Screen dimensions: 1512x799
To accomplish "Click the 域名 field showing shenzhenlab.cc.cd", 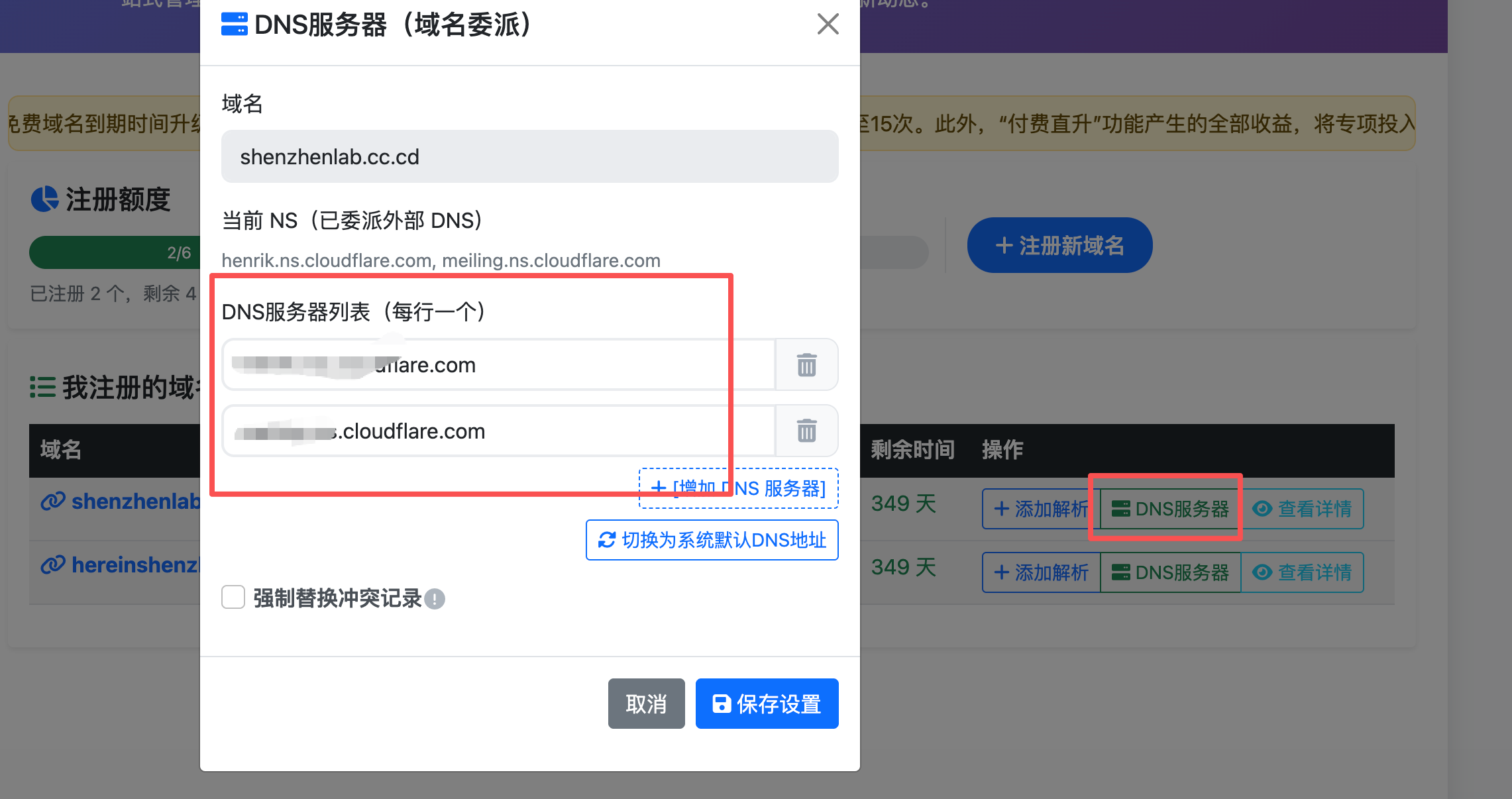I will click(x=530, y=156).
